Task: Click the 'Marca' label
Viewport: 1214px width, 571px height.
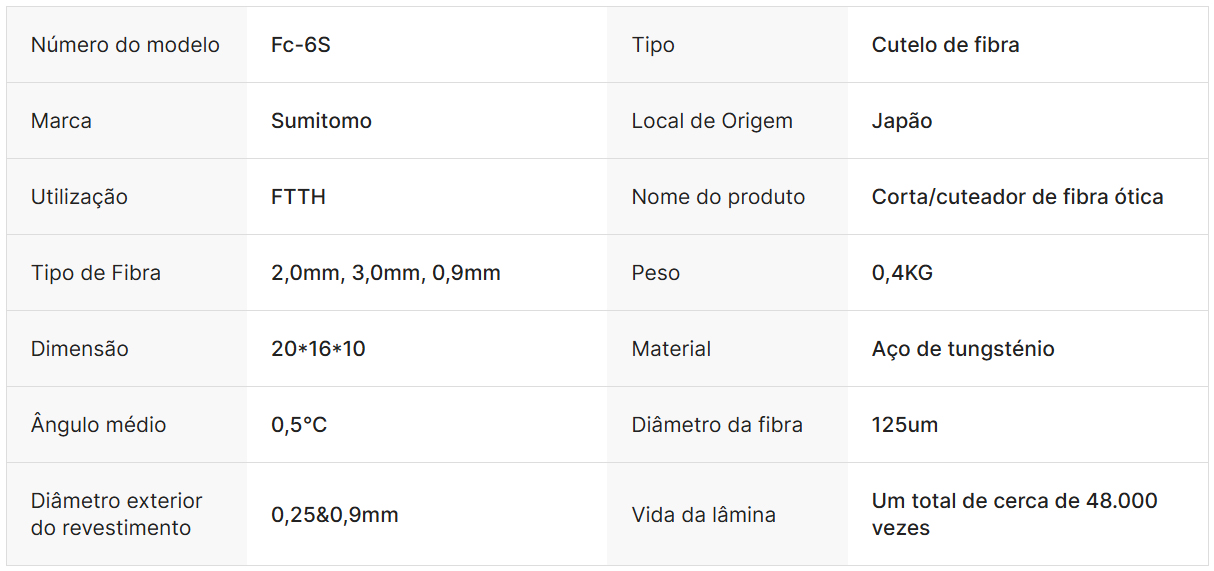Action: 61,121
